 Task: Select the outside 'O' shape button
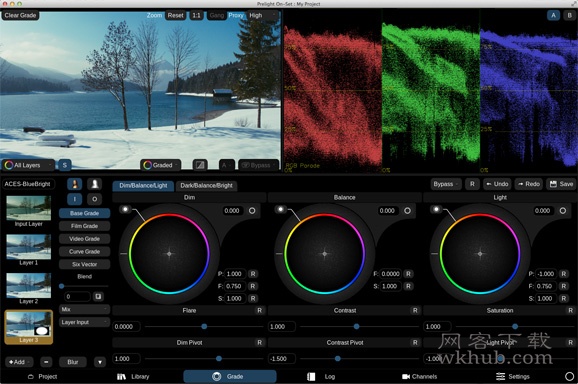pos(95,199)
